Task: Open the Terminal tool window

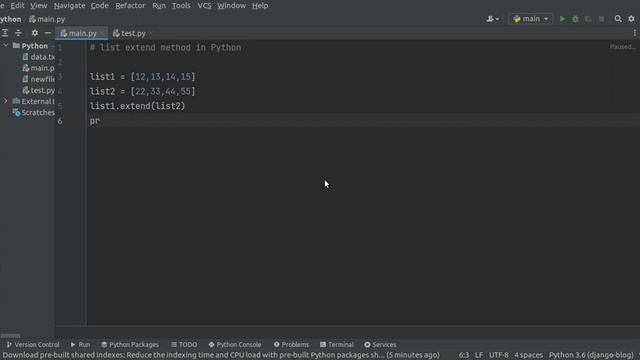Action: point(337,344)
